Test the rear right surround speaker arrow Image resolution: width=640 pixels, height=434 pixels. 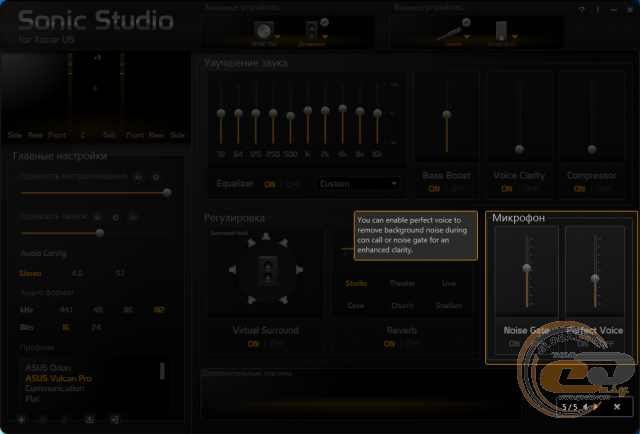[x=283, y=300]
